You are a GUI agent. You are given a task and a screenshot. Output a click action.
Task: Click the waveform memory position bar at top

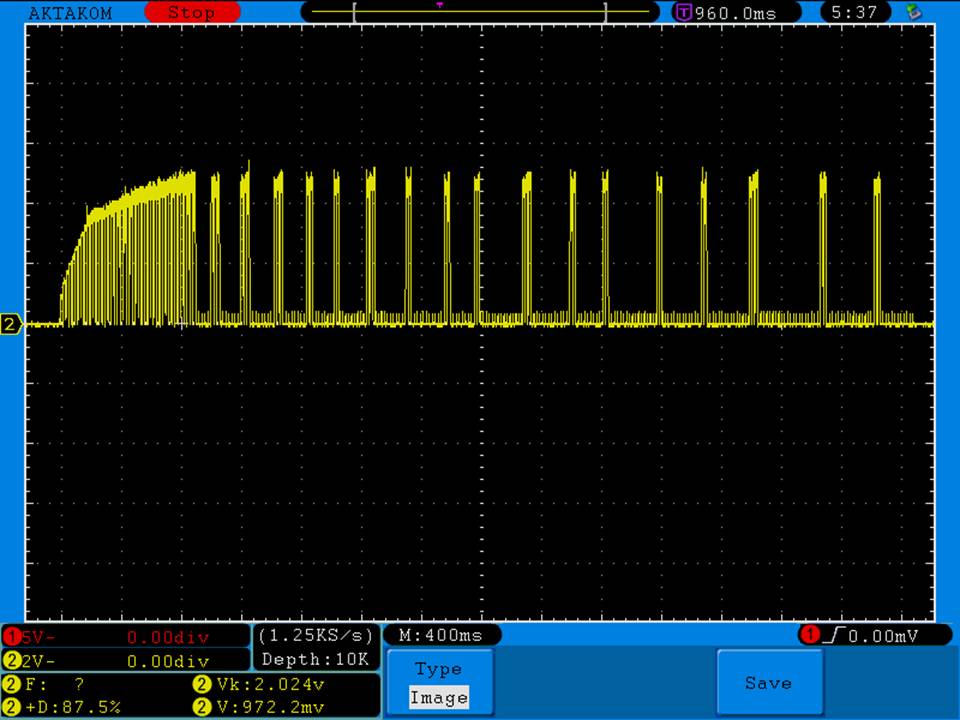(x=480, y=12)
